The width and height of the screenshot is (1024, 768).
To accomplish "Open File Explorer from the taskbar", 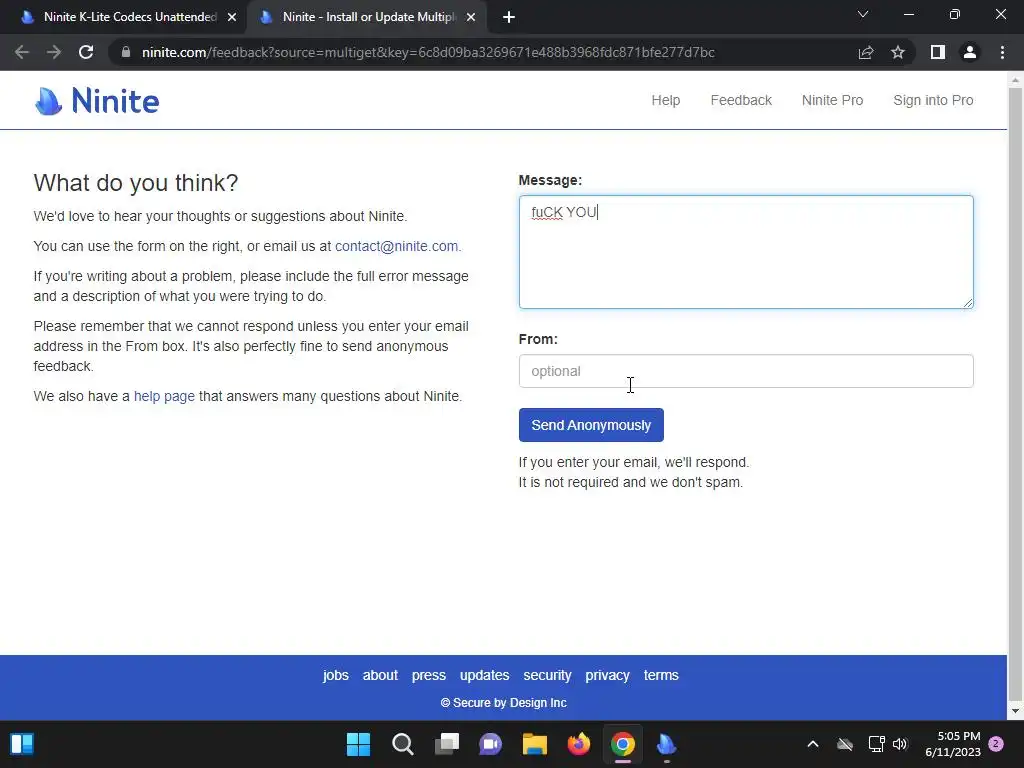I will [x=535, y=744].
